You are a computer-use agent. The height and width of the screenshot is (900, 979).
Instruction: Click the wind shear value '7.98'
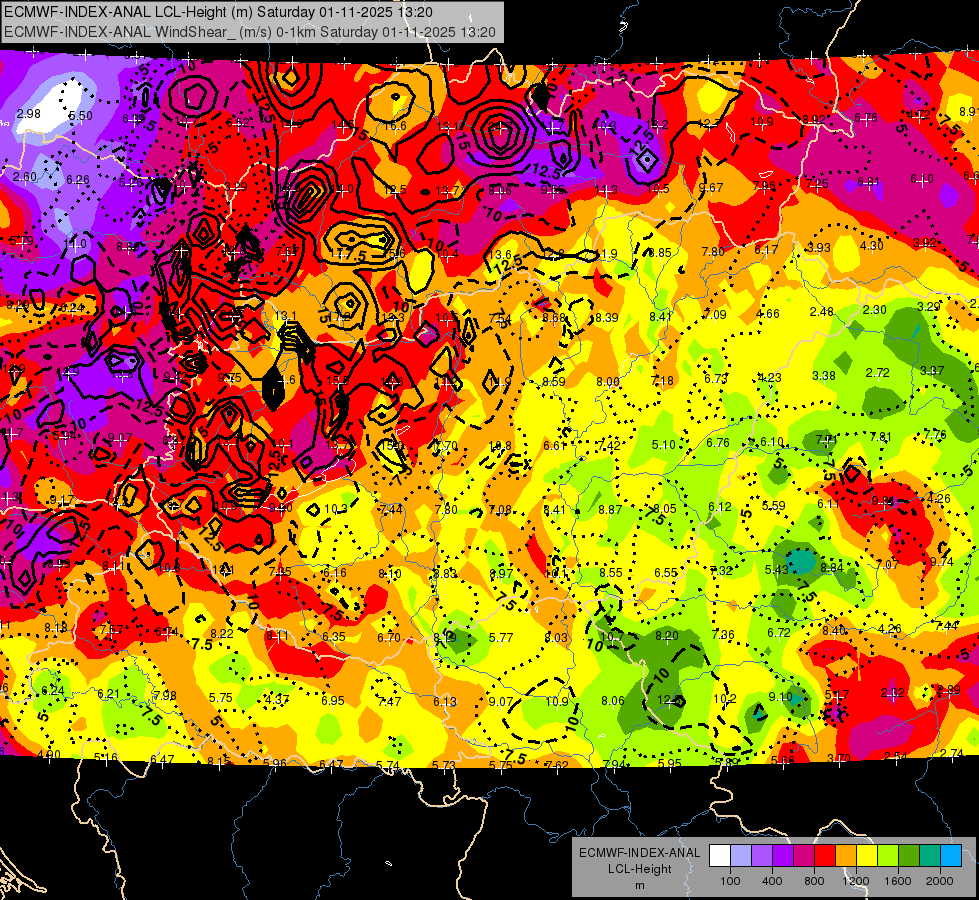[165, 695]
